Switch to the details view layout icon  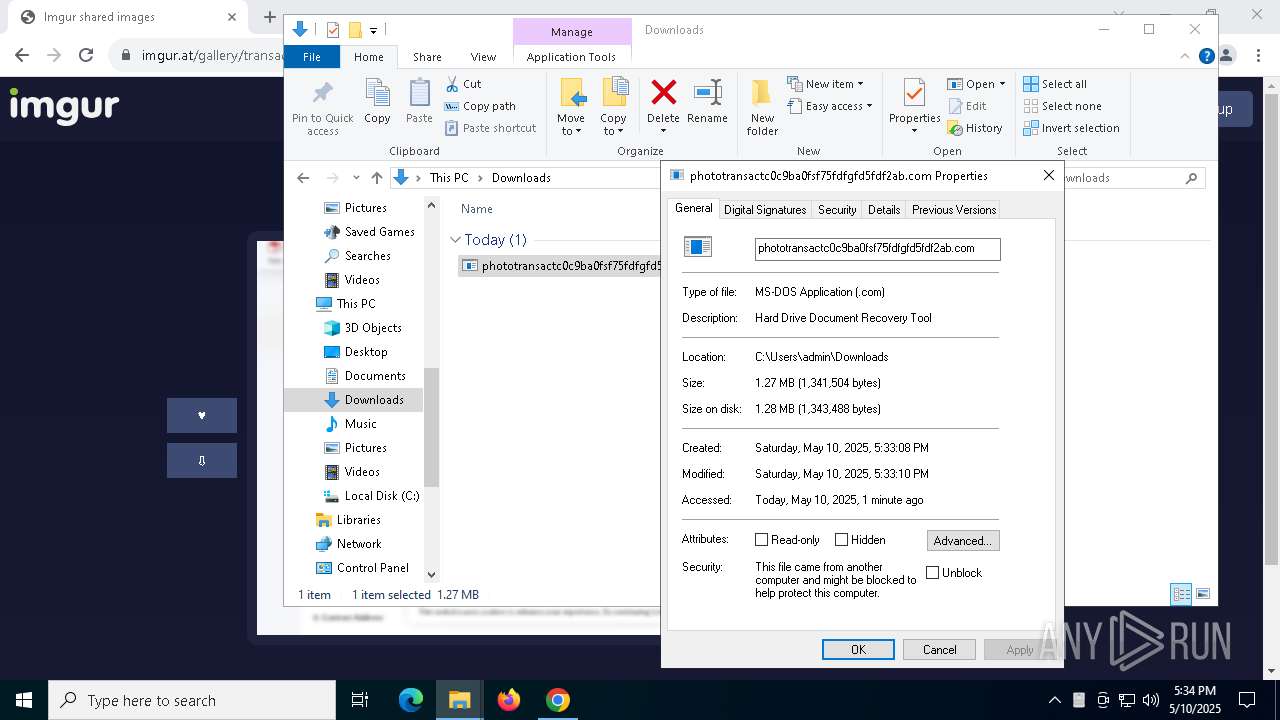1181,594
